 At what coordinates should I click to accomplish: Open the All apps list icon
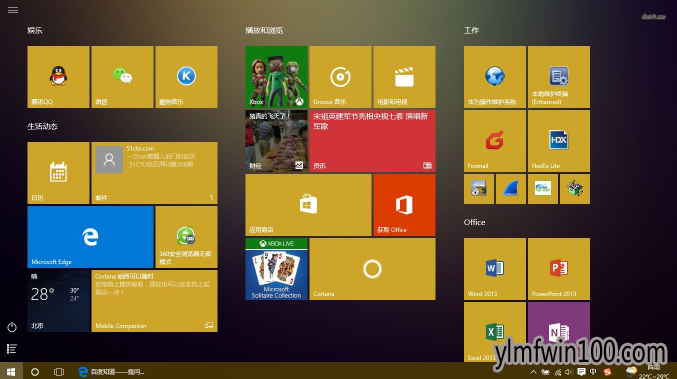coord(12,348)
